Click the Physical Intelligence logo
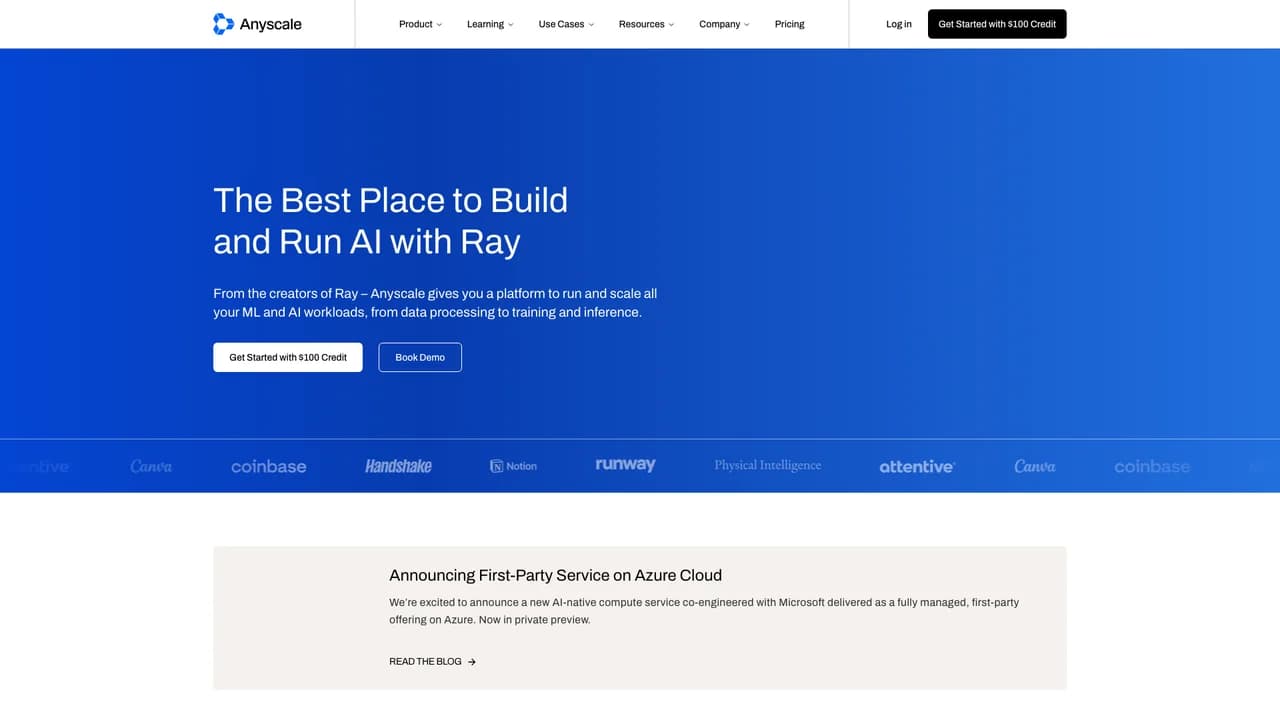Image resolution: width=1280 pixels, height=720 pixels. [768, 465]
